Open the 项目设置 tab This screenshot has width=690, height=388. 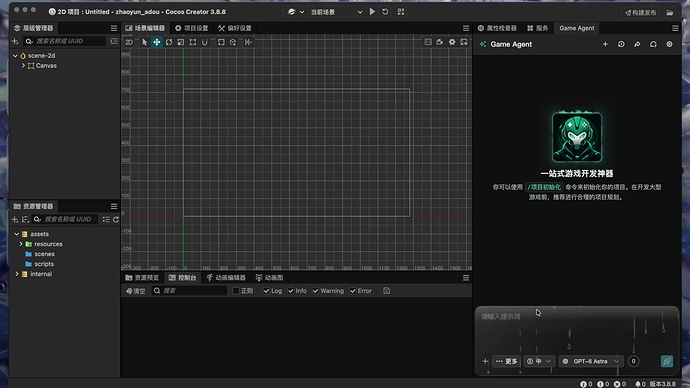[x=191, y=28]
